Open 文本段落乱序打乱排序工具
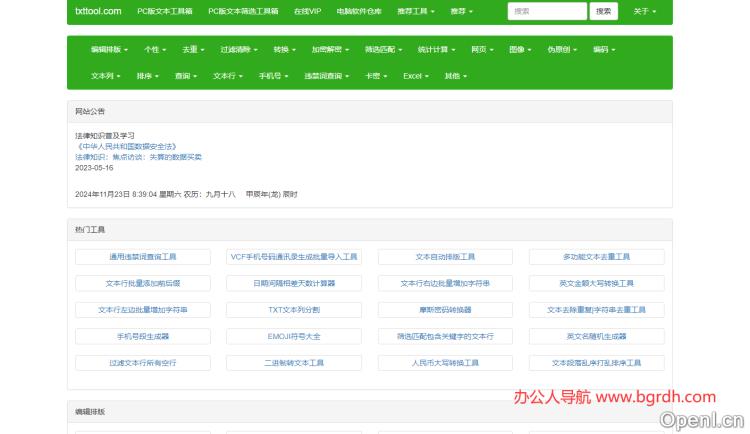The width and height of the screenshot is (750, 434). click(596, 363)
